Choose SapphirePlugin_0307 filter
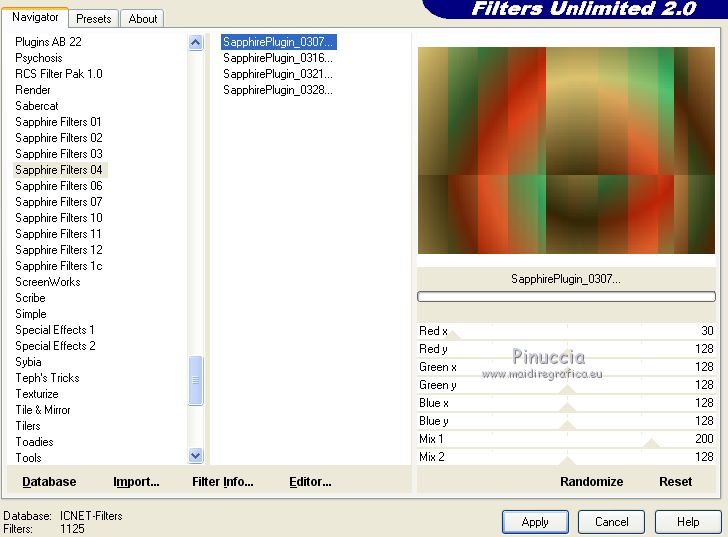 click(x=279, y=42)
